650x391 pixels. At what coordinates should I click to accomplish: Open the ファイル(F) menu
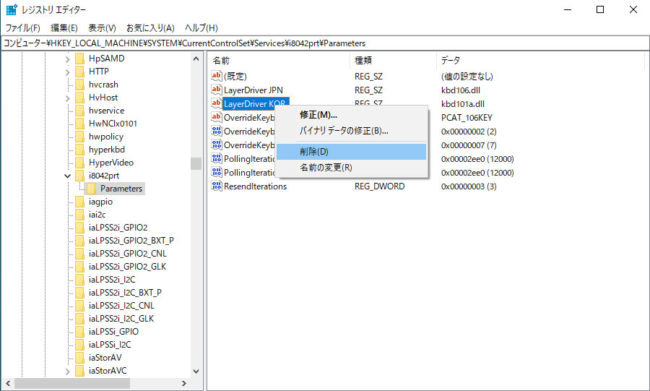pyautogui.click(x=22, y=28)
